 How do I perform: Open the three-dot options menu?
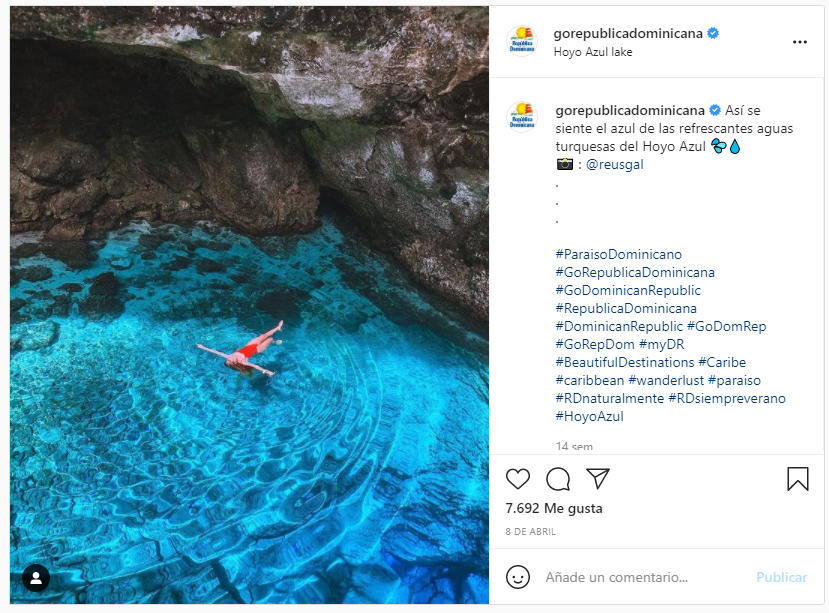tap(798, 42)
